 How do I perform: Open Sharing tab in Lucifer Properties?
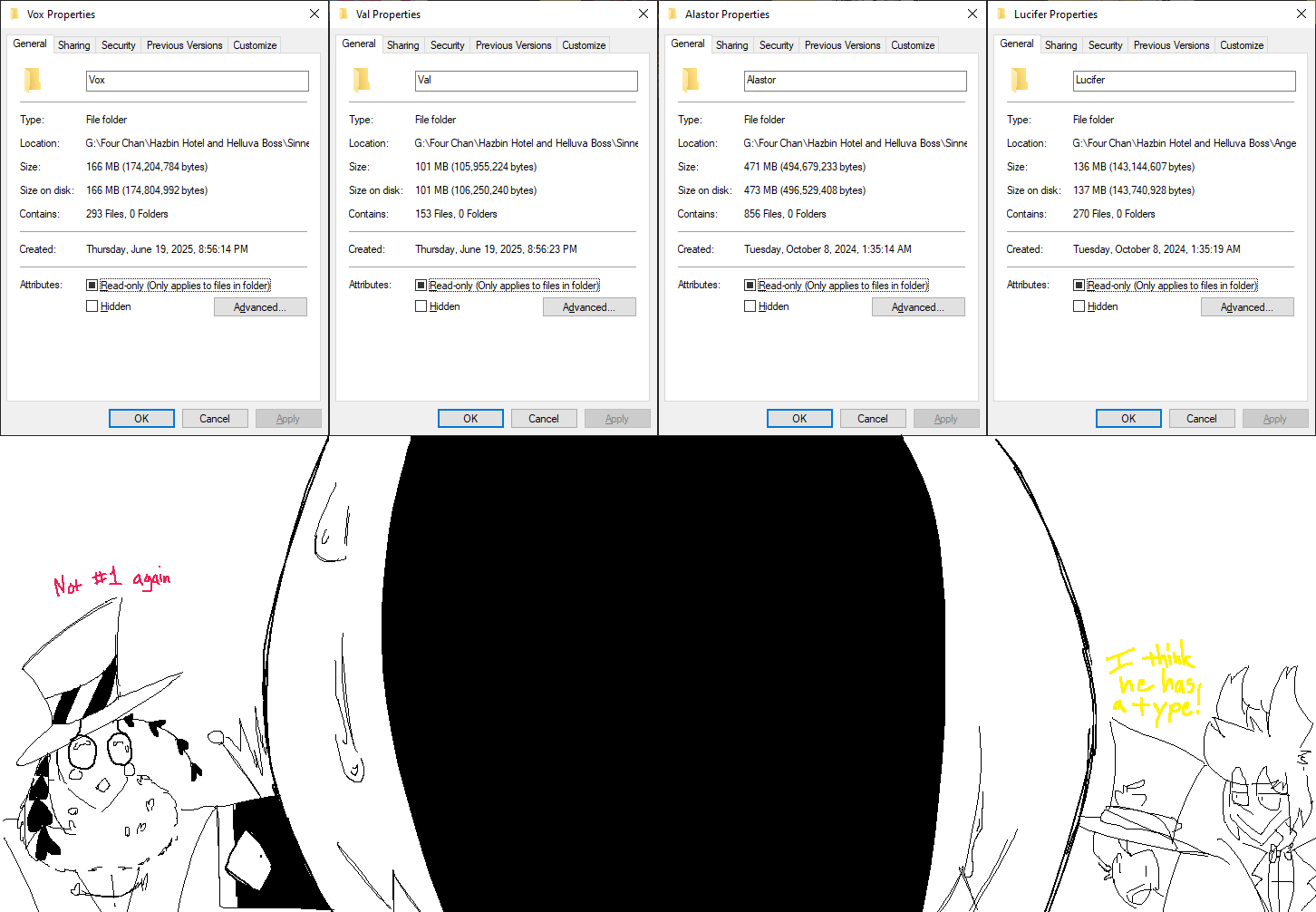(1061, 45)
